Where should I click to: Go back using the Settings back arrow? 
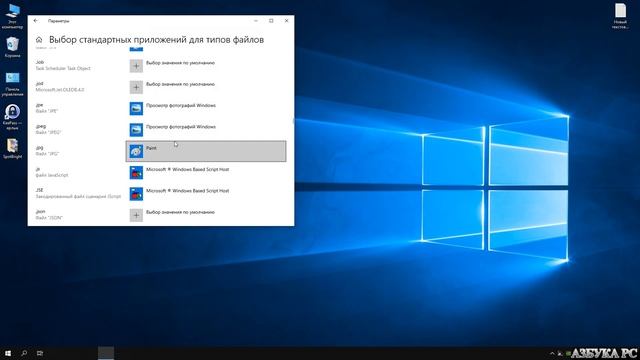[36, 21]
